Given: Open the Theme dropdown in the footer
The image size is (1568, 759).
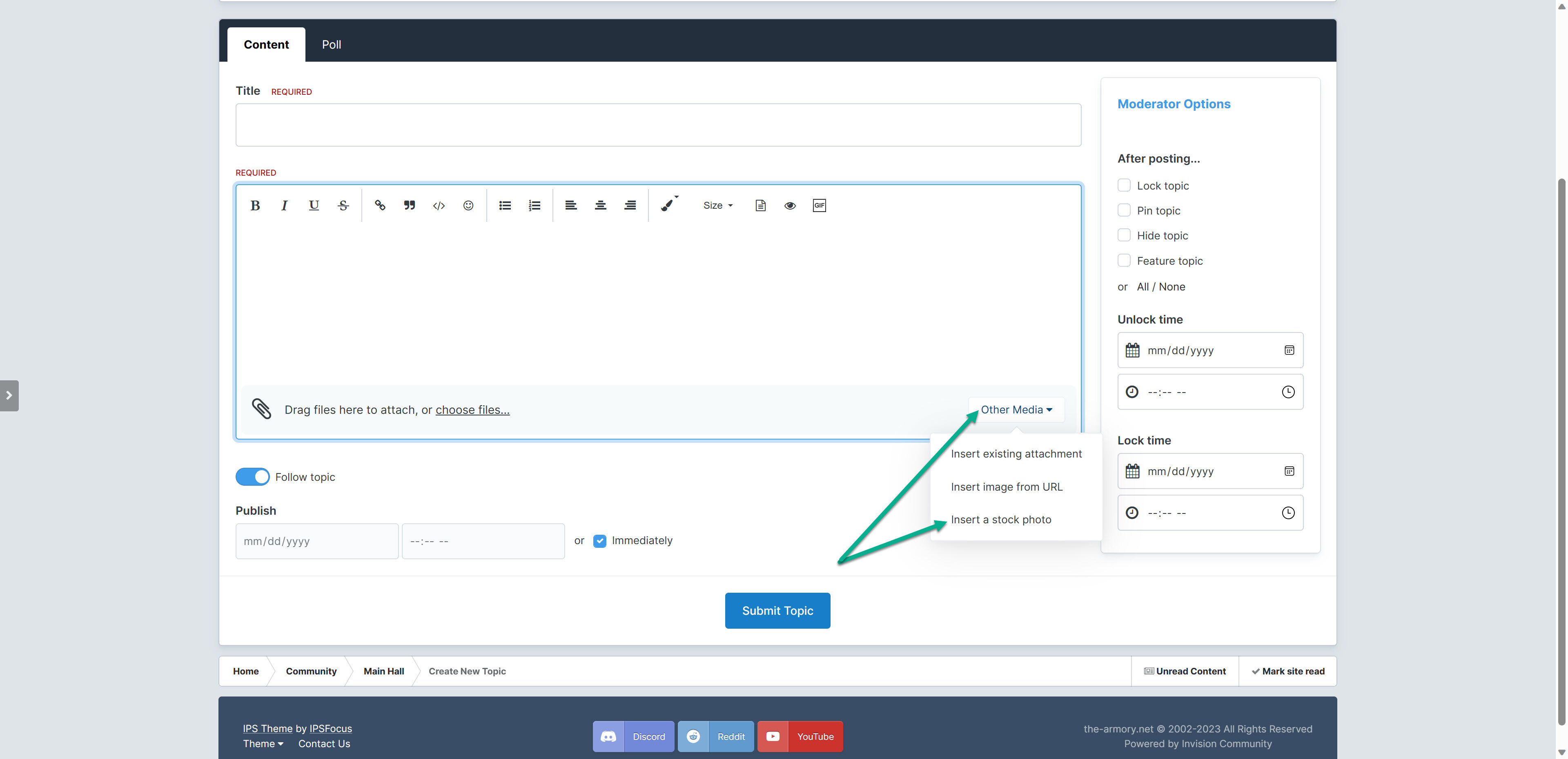Looking at the screenshot, I should 263,744.
